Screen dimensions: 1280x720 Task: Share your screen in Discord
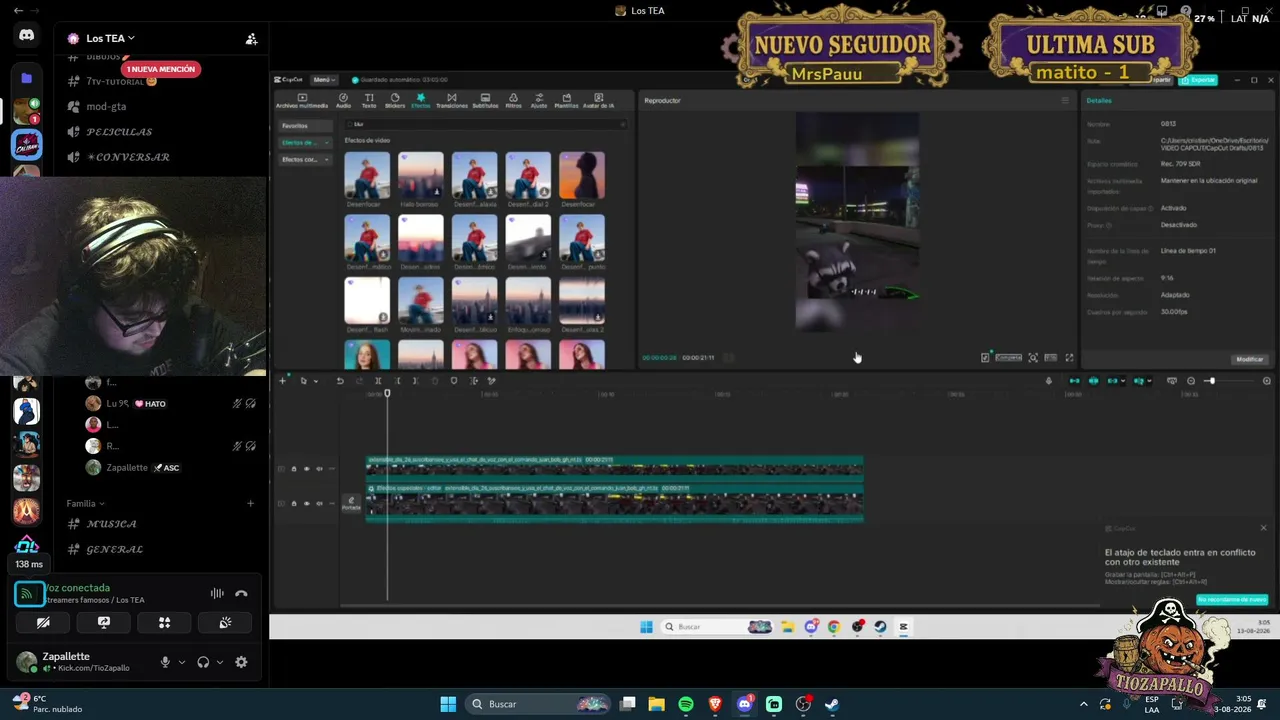[x=104, y=622]
